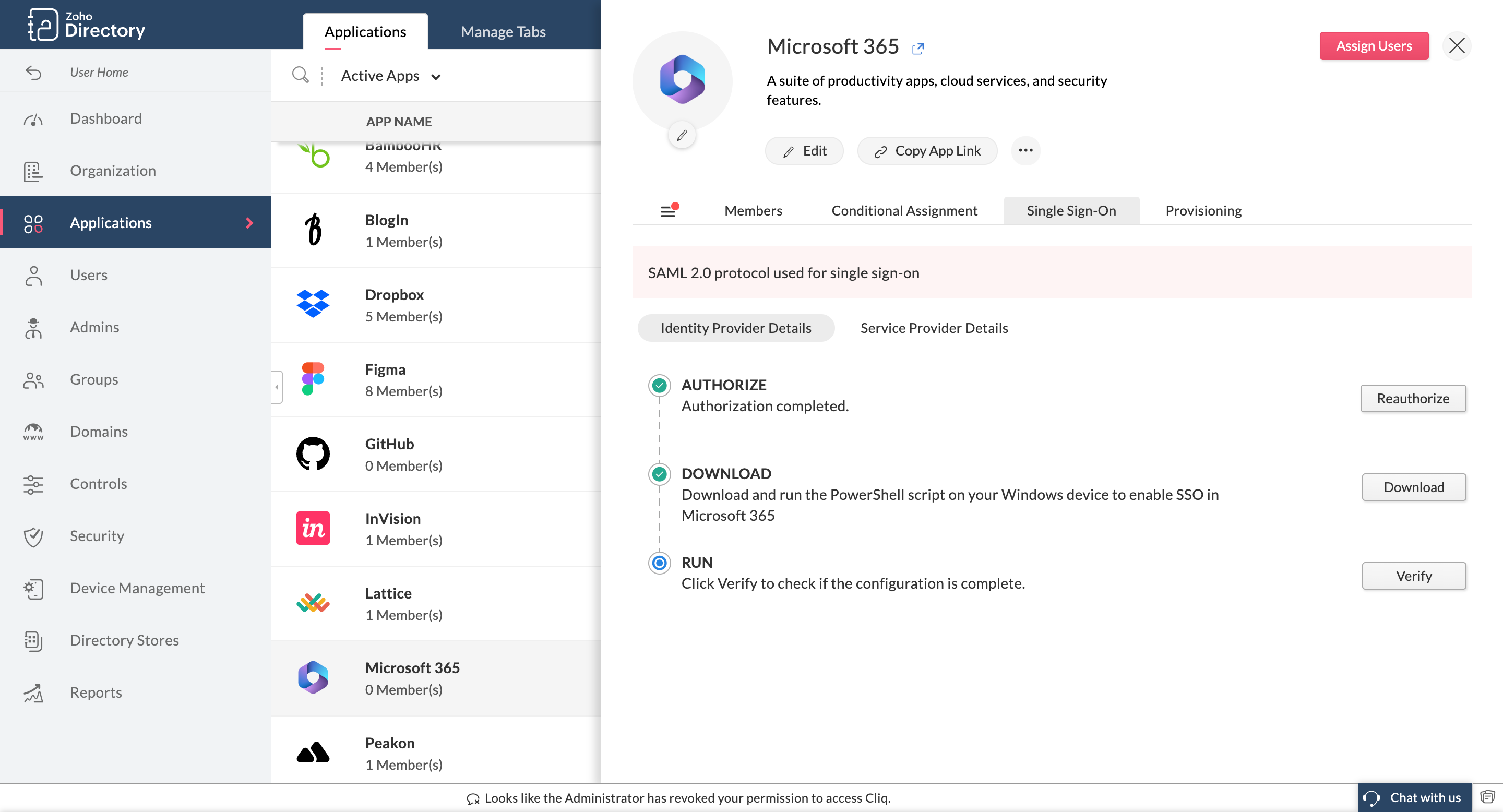Viewport: 1503px width, 812px height.
Task: Collapse the sidebar using the arrow handle
Action: (277, 387)
